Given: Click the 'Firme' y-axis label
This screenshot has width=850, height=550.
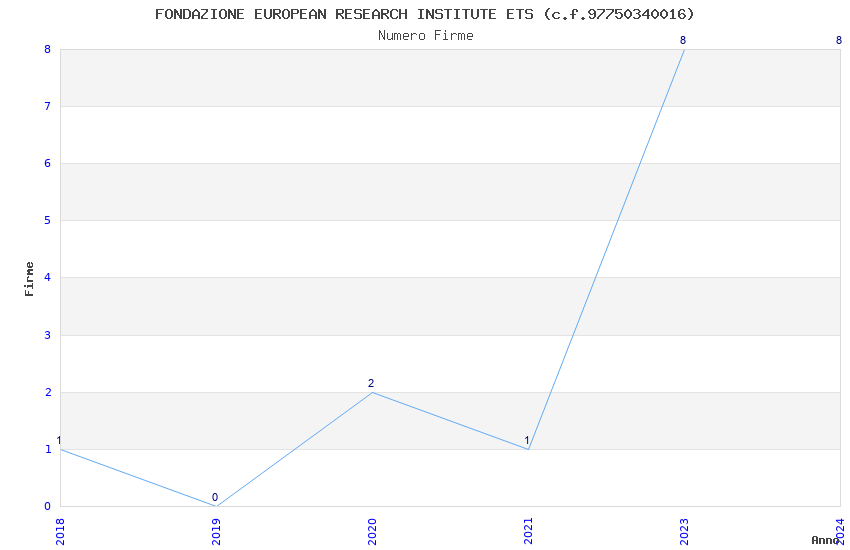Looking at the screenshot, I should [x=29, y=279].
